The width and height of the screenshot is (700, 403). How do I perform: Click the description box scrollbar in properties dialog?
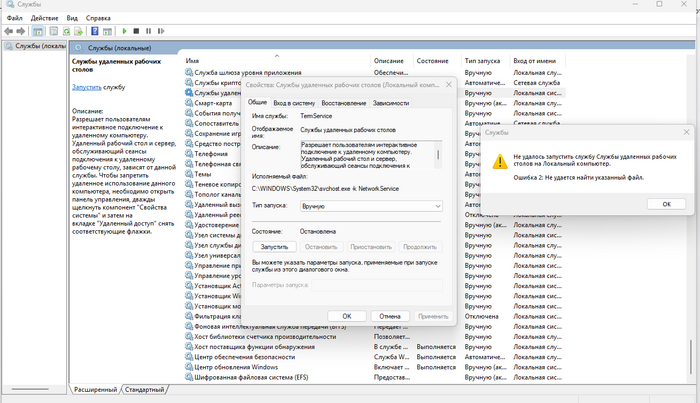pos(438,155)
